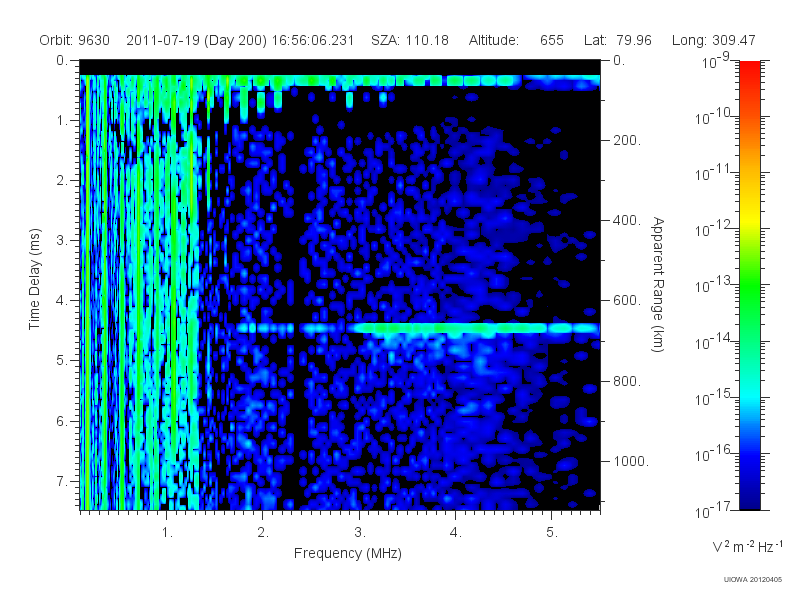Image resolution: width=800 pixels, height=600 pixels.
Task: Click the colorbar unit label 'V² m⁻² Hz⁻¹'
Action: [x=747, y=546]
